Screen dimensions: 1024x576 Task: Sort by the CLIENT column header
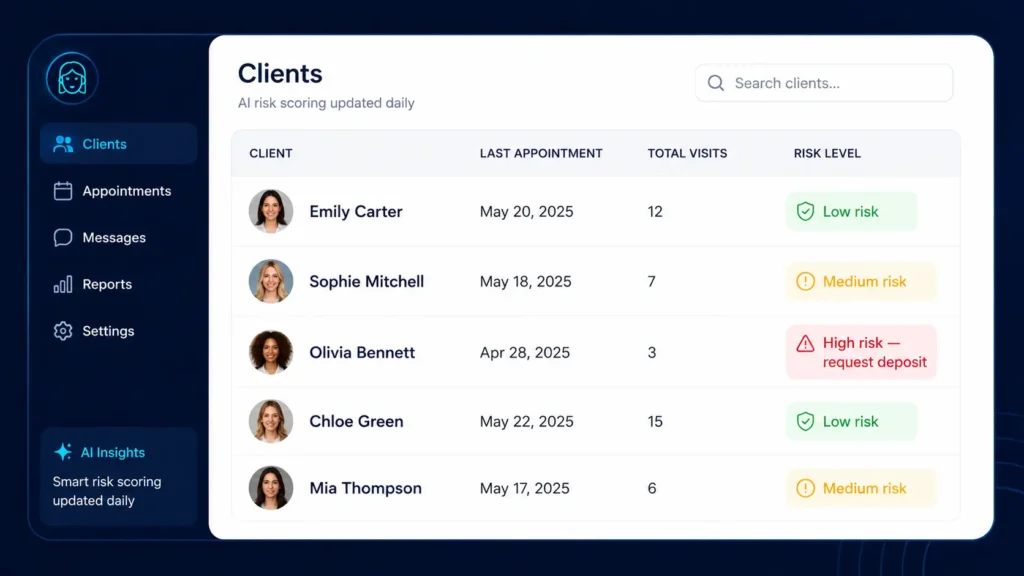[x=271, y=153]
